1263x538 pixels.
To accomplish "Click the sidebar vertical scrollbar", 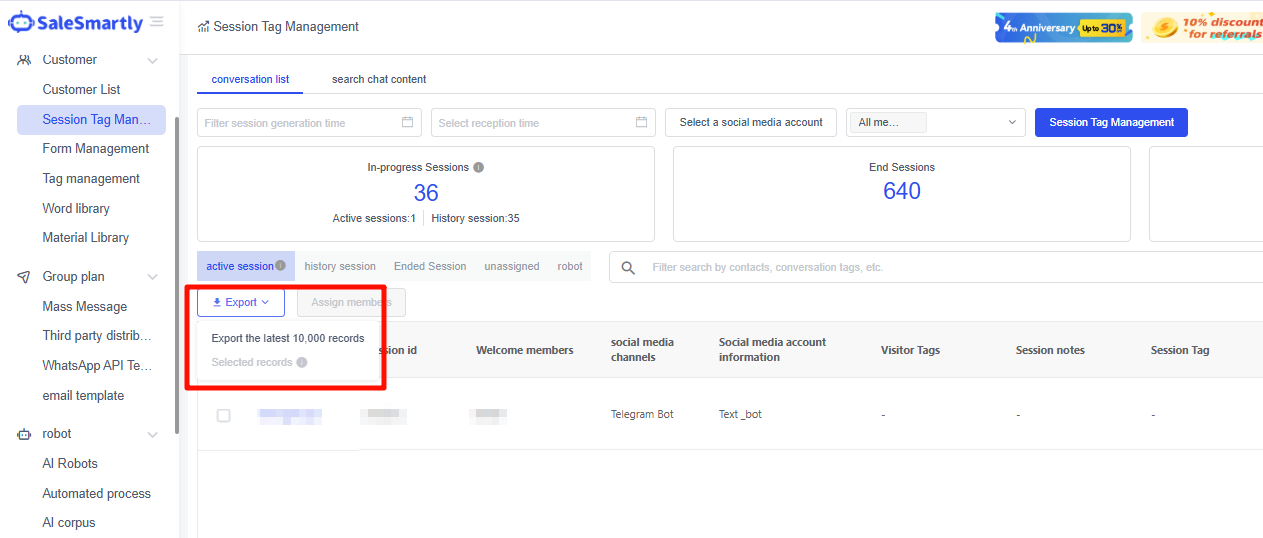I will (177, 275).
